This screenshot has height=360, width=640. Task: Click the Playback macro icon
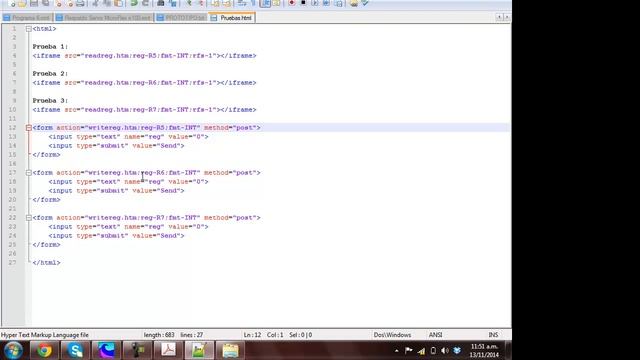coord(315,3)
